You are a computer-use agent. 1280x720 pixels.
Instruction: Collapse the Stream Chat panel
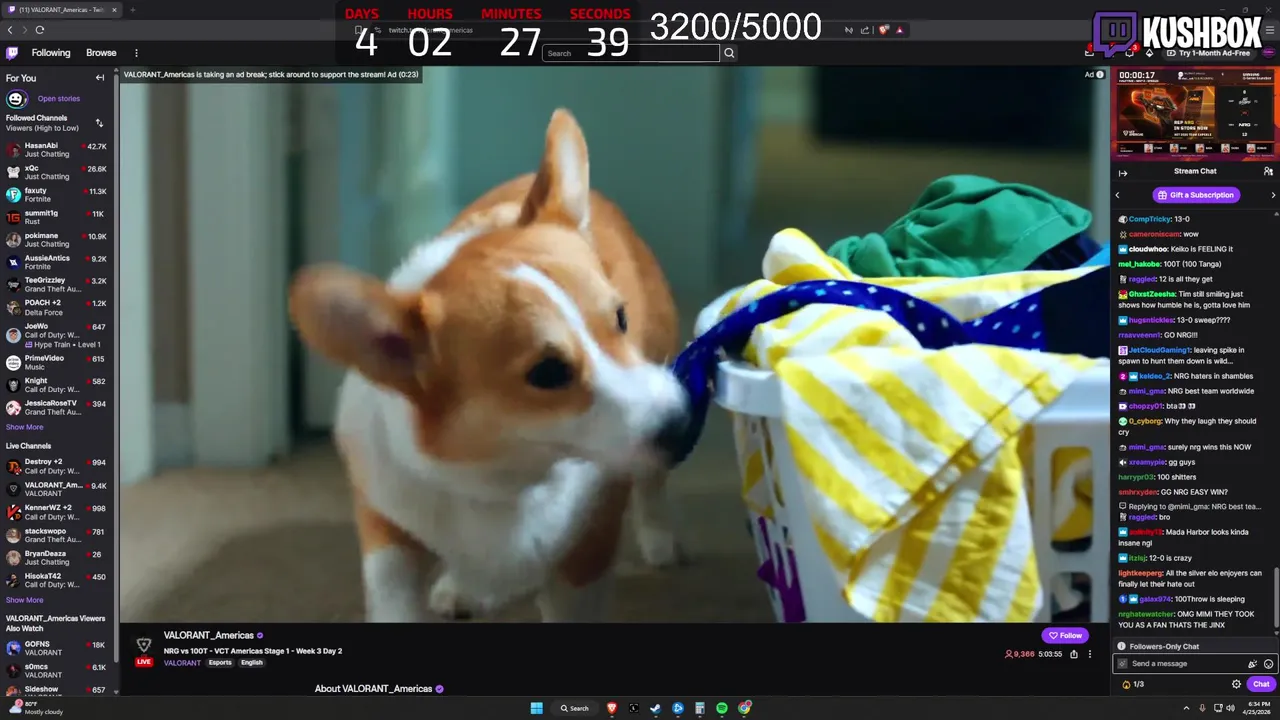1123,172
